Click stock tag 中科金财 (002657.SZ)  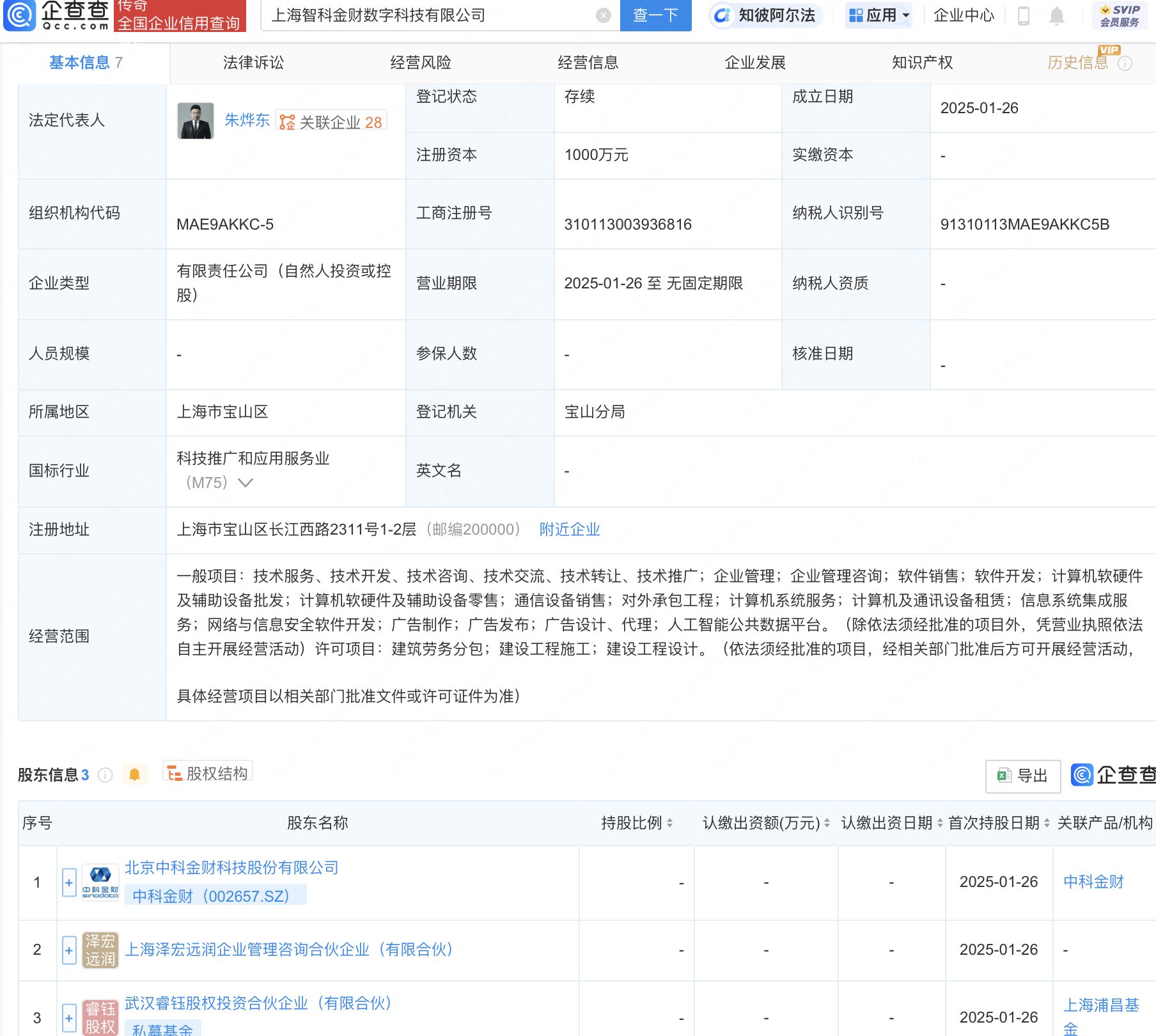pos(216,895)
